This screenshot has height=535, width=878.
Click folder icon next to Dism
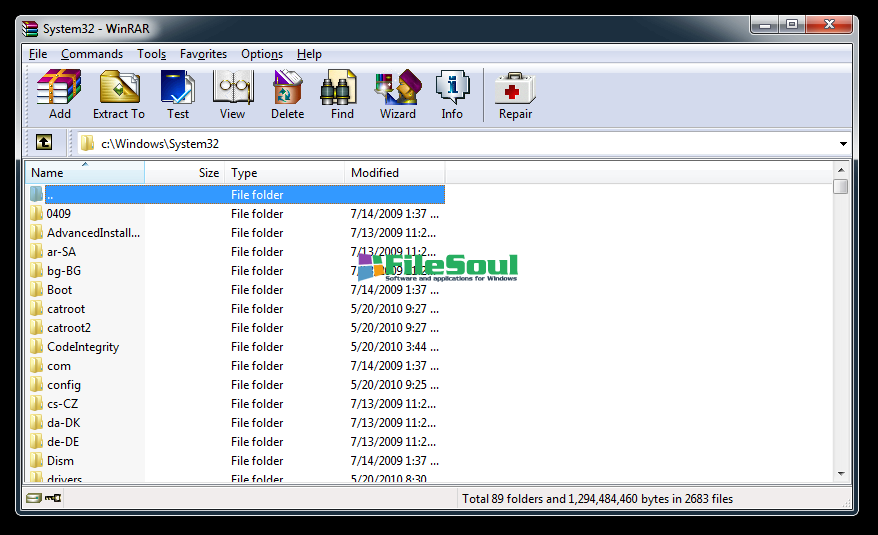coord(36,460)
